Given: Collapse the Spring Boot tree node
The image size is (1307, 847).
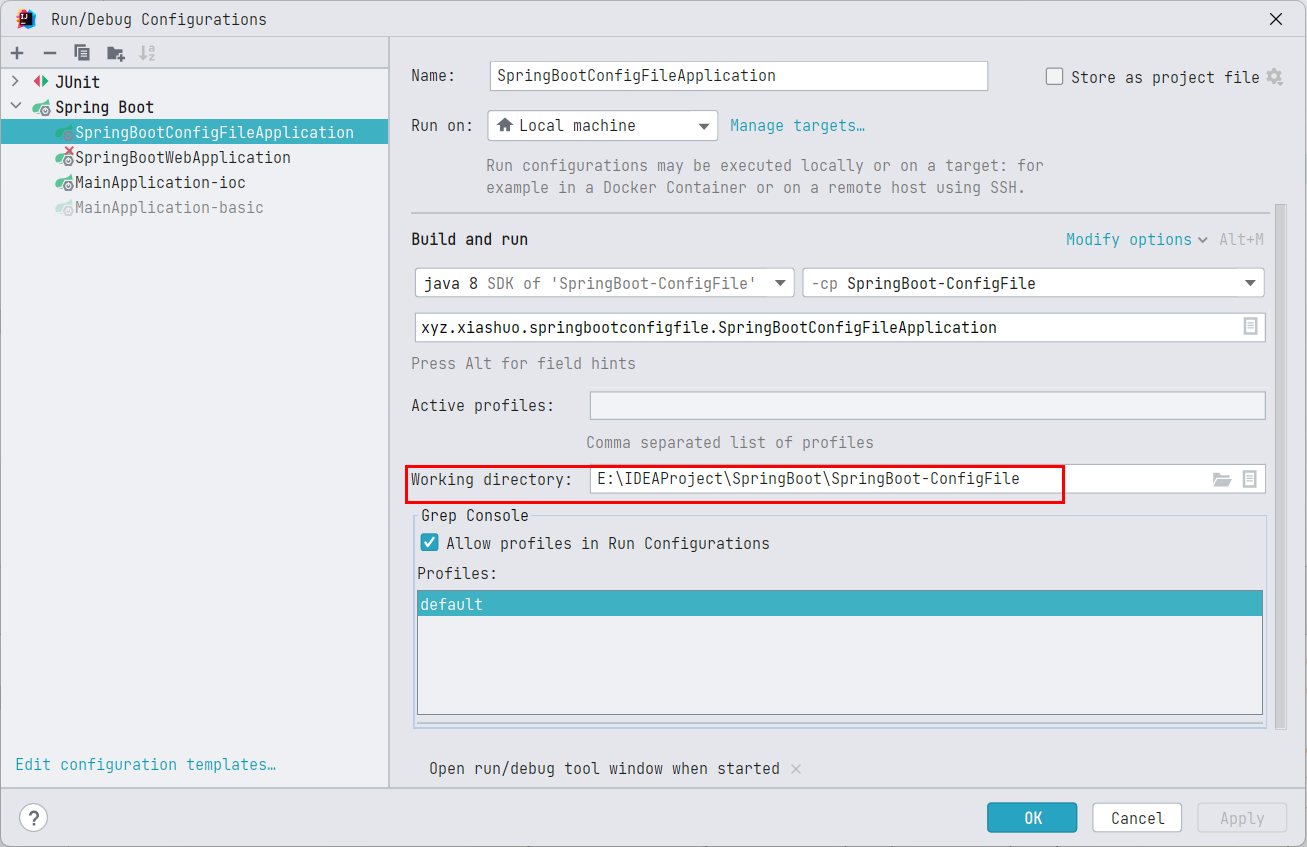Looking at the screenshot, I should point(15,107).
